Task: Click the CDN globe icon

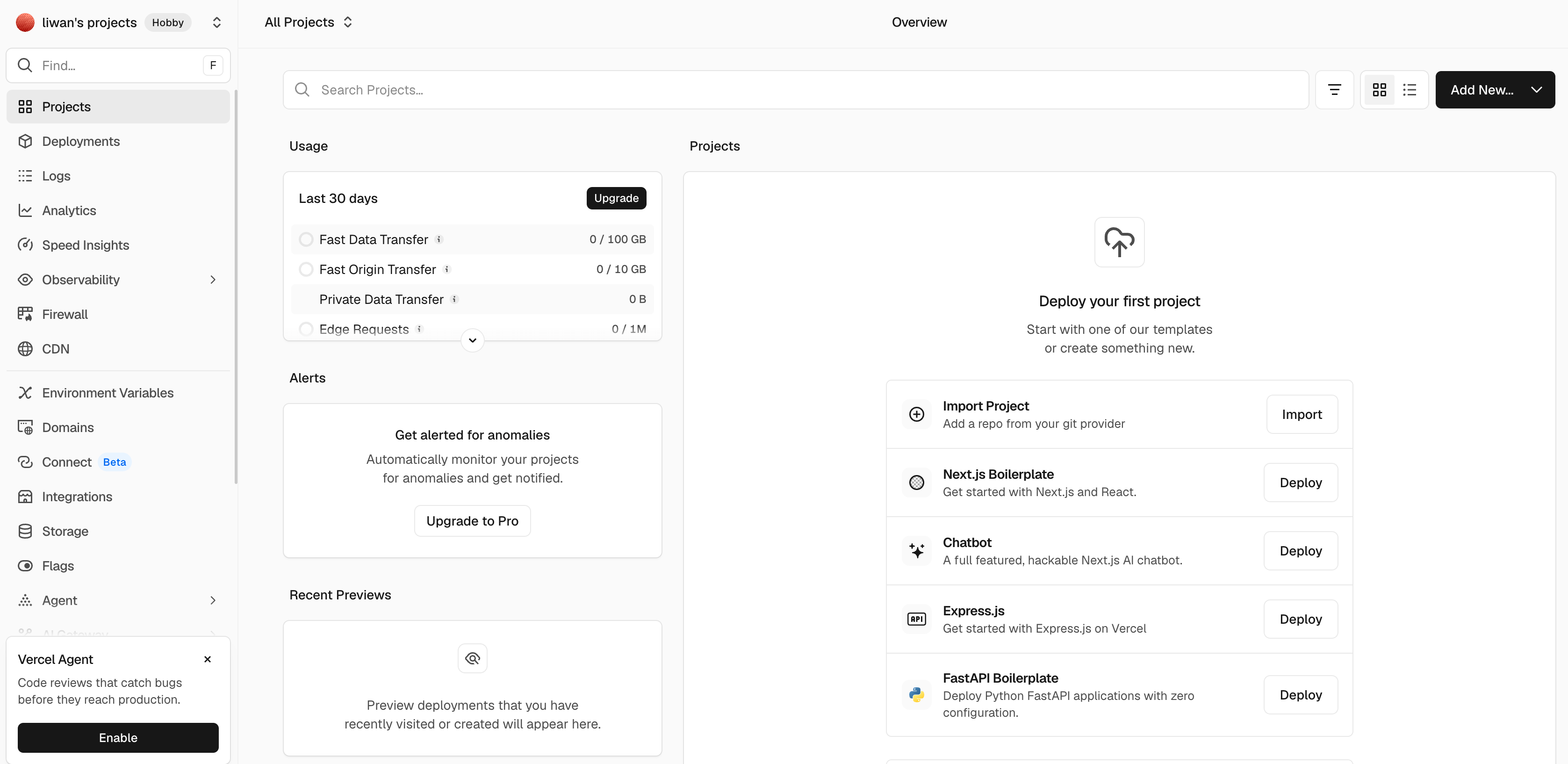Action: tap(25, 349)
